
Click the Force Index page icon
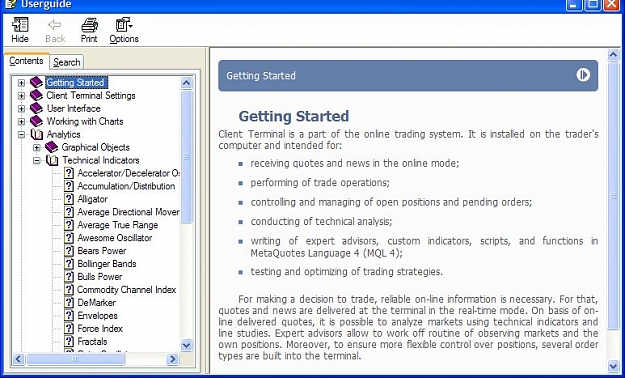tap(69, 329)
